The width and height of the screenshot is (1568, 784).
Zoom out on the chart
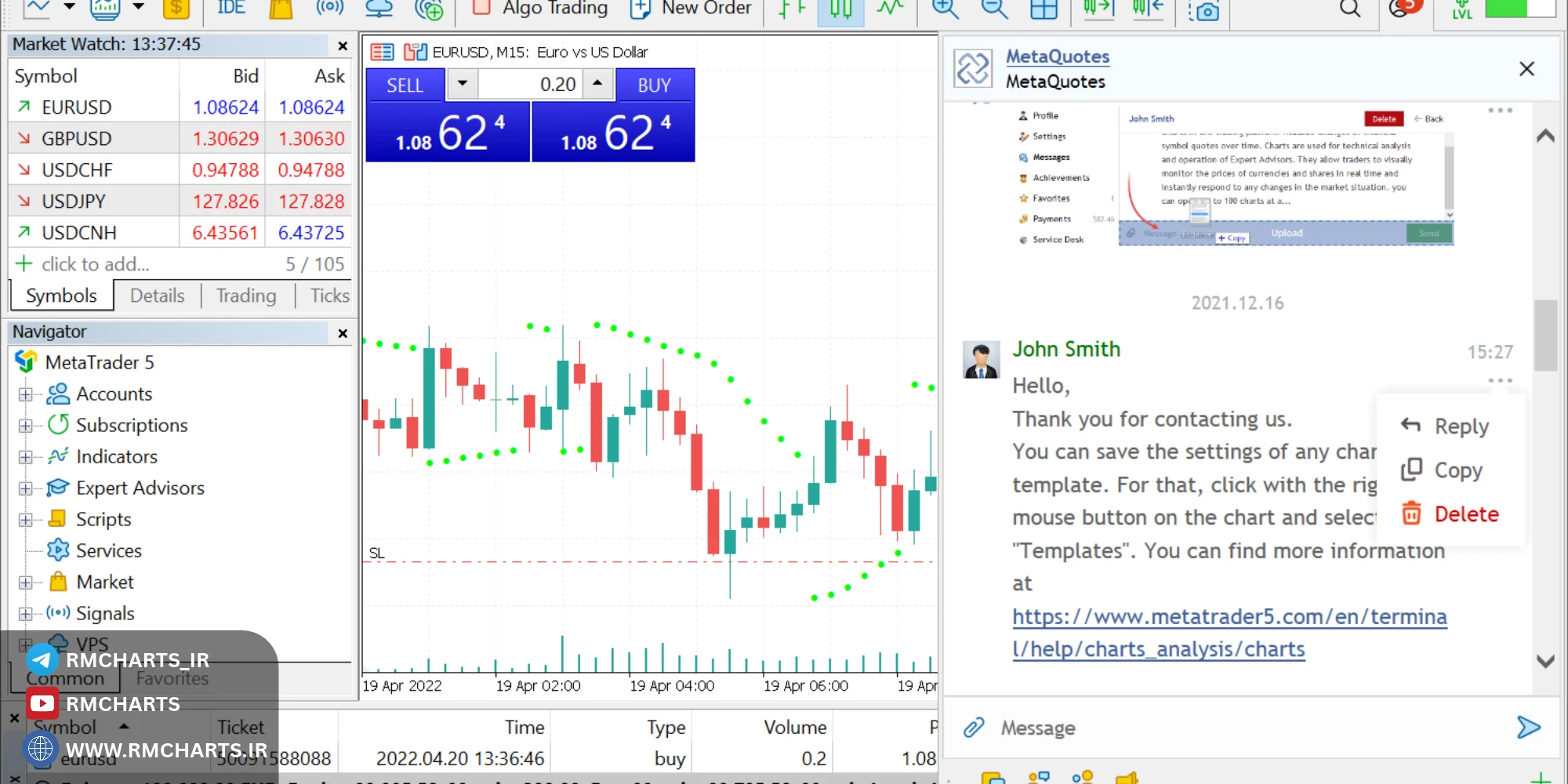994,9
